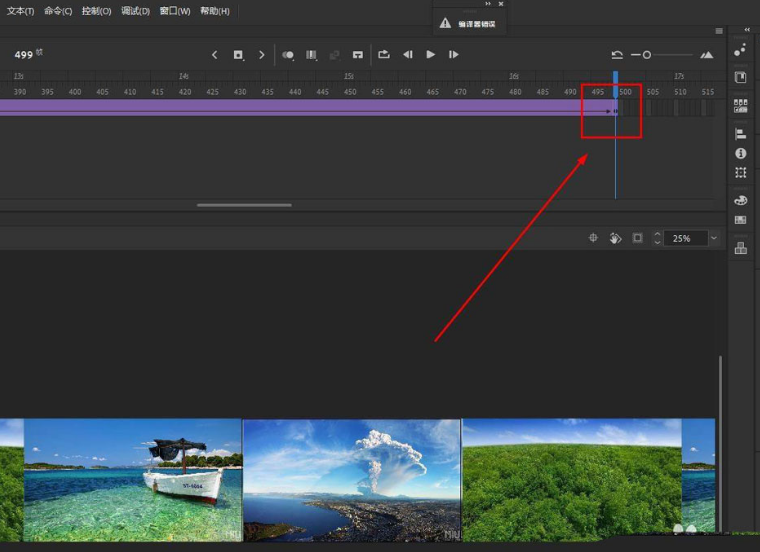The height and width of the screenshot is (552, 760).
Task: Reset the timeline zoom to default
Action: click(617, 55)
